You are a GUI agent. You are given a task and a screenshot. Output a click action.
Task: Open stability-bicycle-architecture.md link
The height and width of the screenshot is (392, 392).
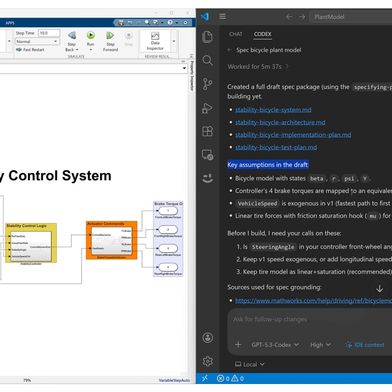tap(280, 122)
